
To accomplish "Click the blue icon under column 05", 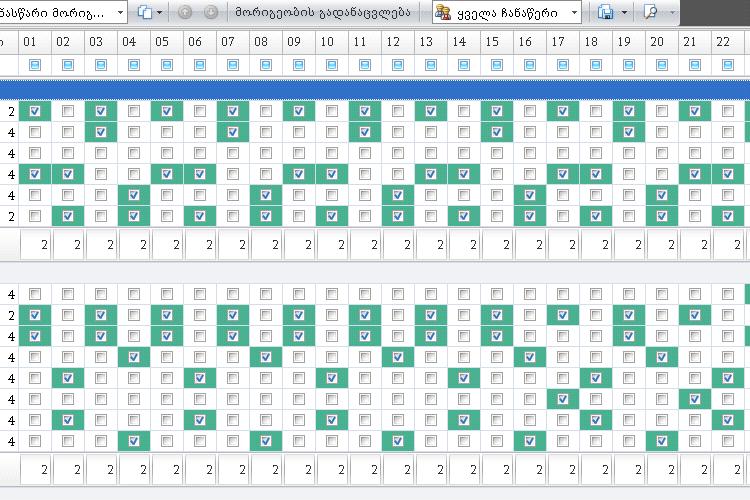I will pyautogui.click(x=167, y=65).
